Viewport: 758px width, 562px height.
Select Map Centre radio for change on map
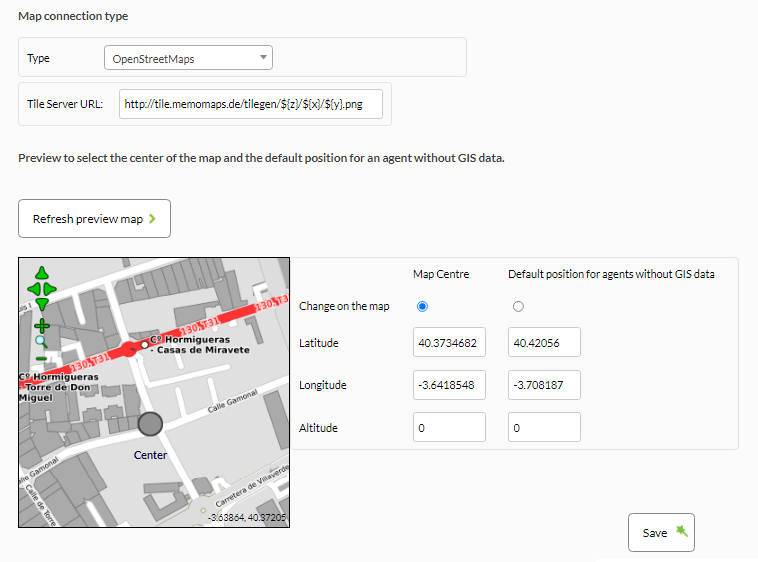pyautogui.click(x=422, y=306)
